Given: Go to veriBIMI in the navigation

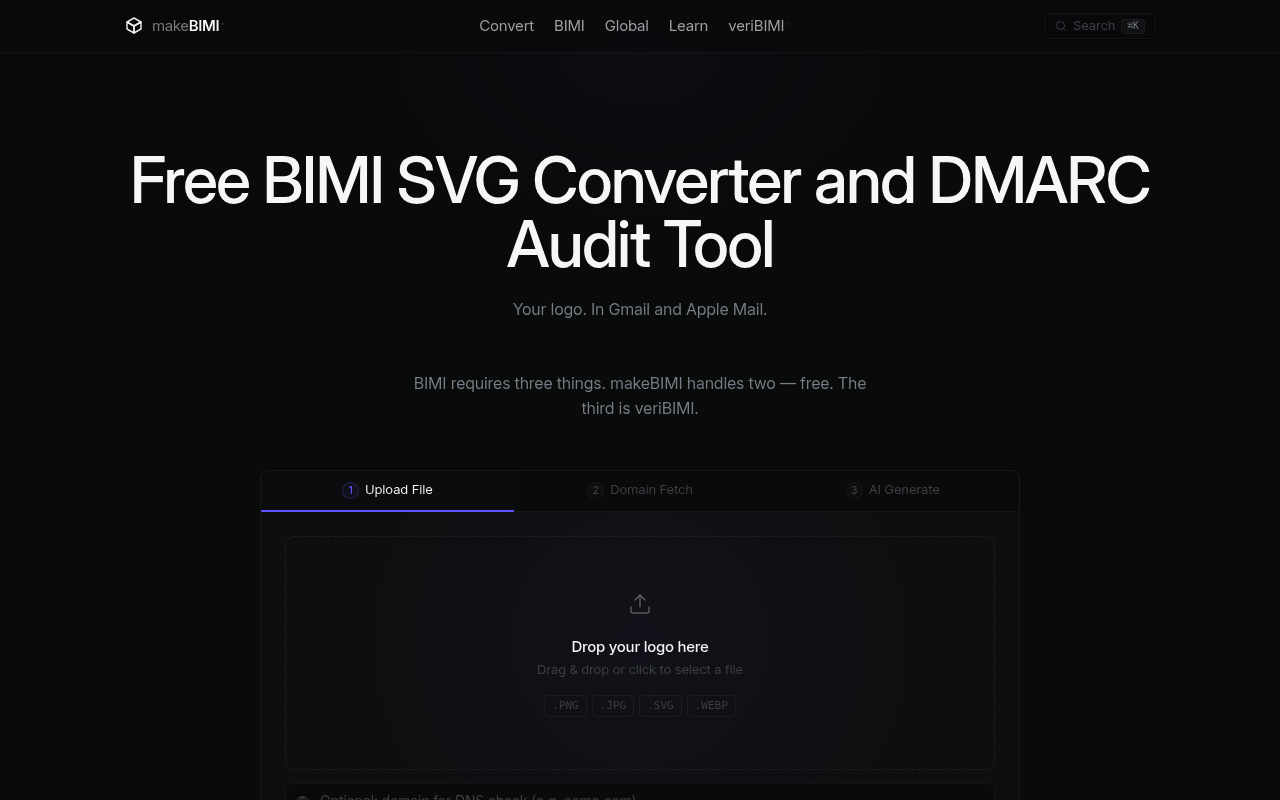Looking at the screenshot, I should point(757,26).
